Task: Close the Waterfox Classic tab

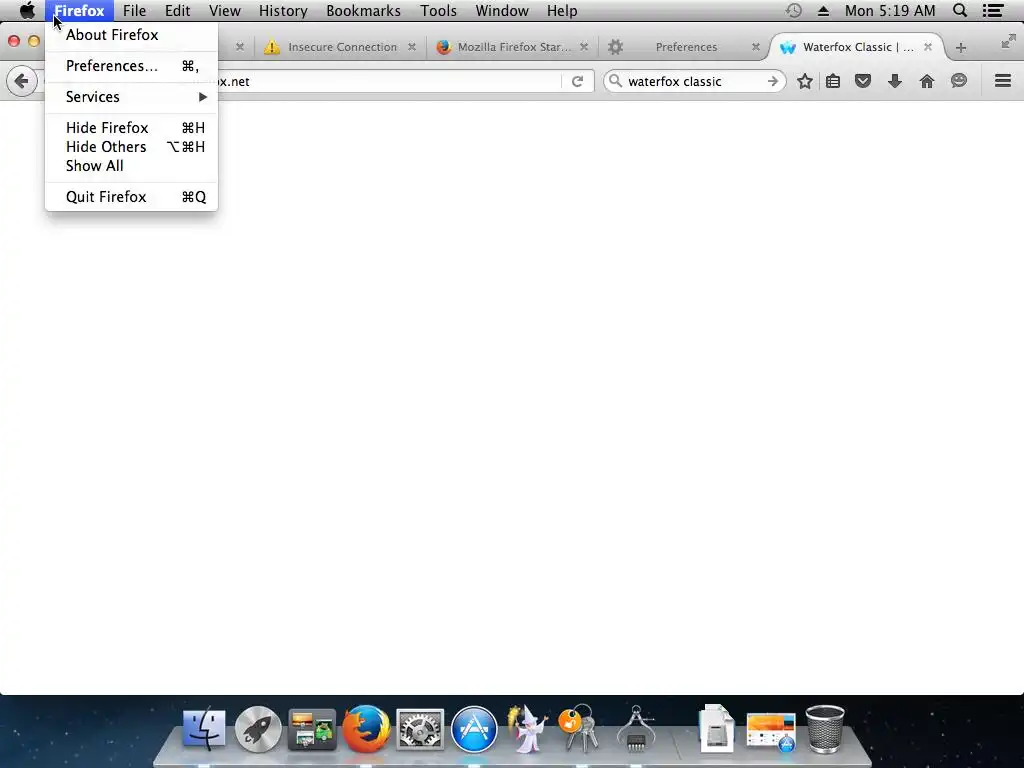Action: point(928,47)
